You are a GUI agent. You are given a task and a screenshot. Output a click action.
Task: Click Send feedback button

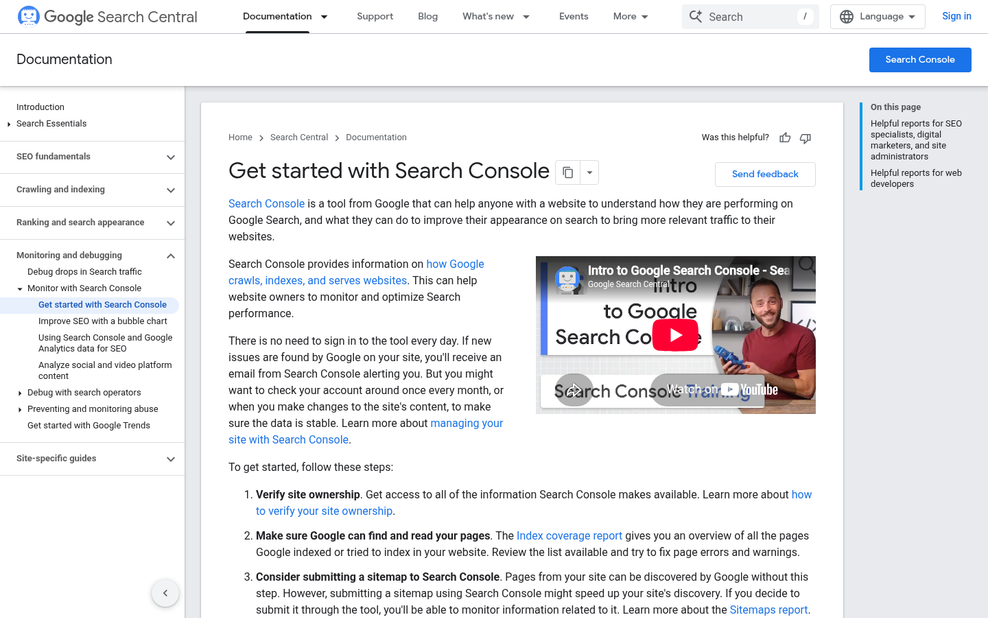tap(765, 175)
